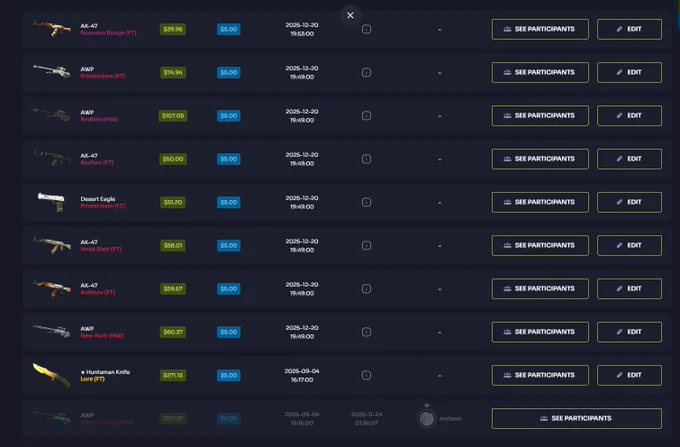See participants for AK-47 Asiimov
The image size is (680, 447).
pos(540,289)
